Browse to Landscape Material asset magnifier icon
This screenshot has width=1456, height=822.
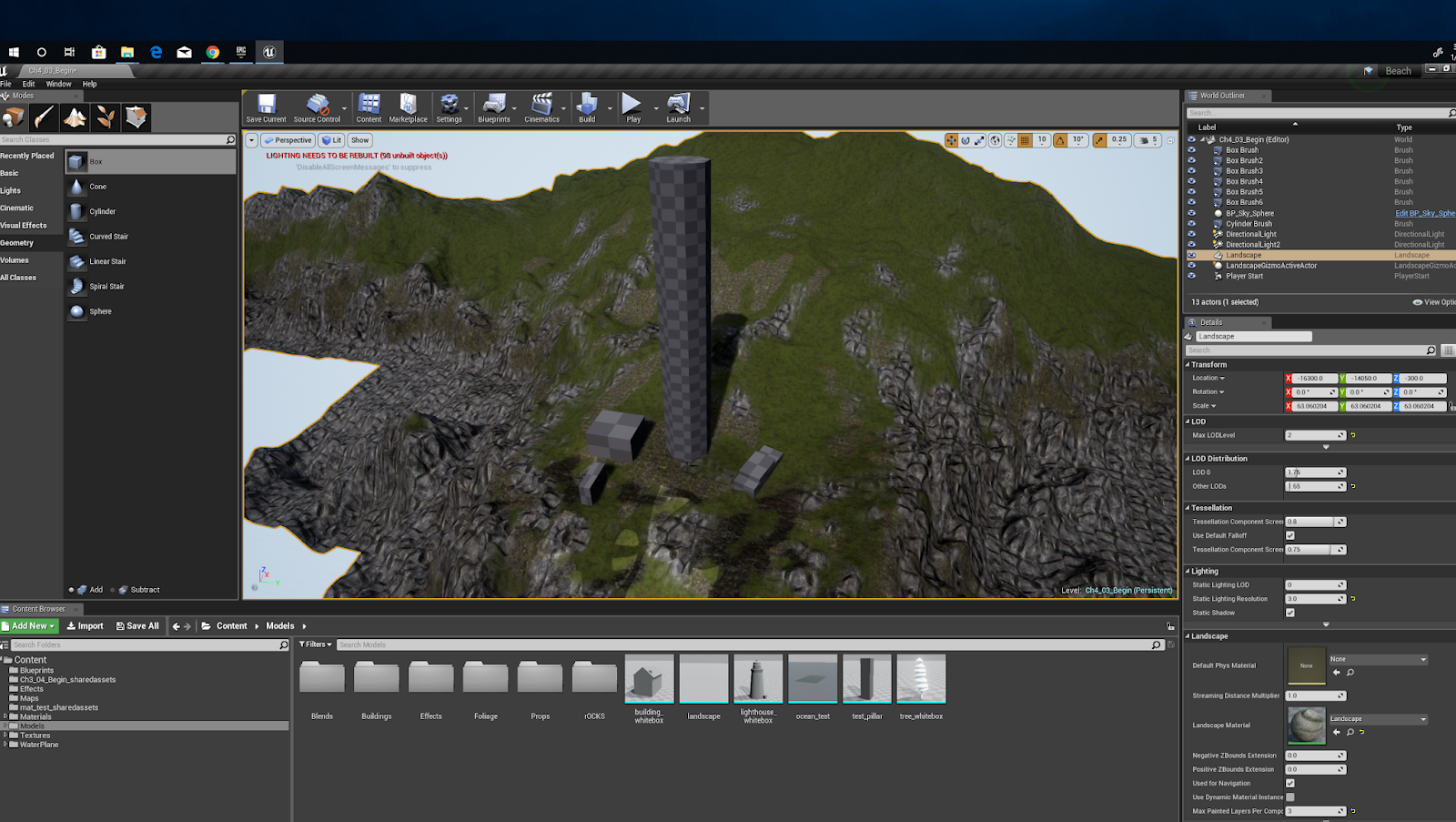1350,732
